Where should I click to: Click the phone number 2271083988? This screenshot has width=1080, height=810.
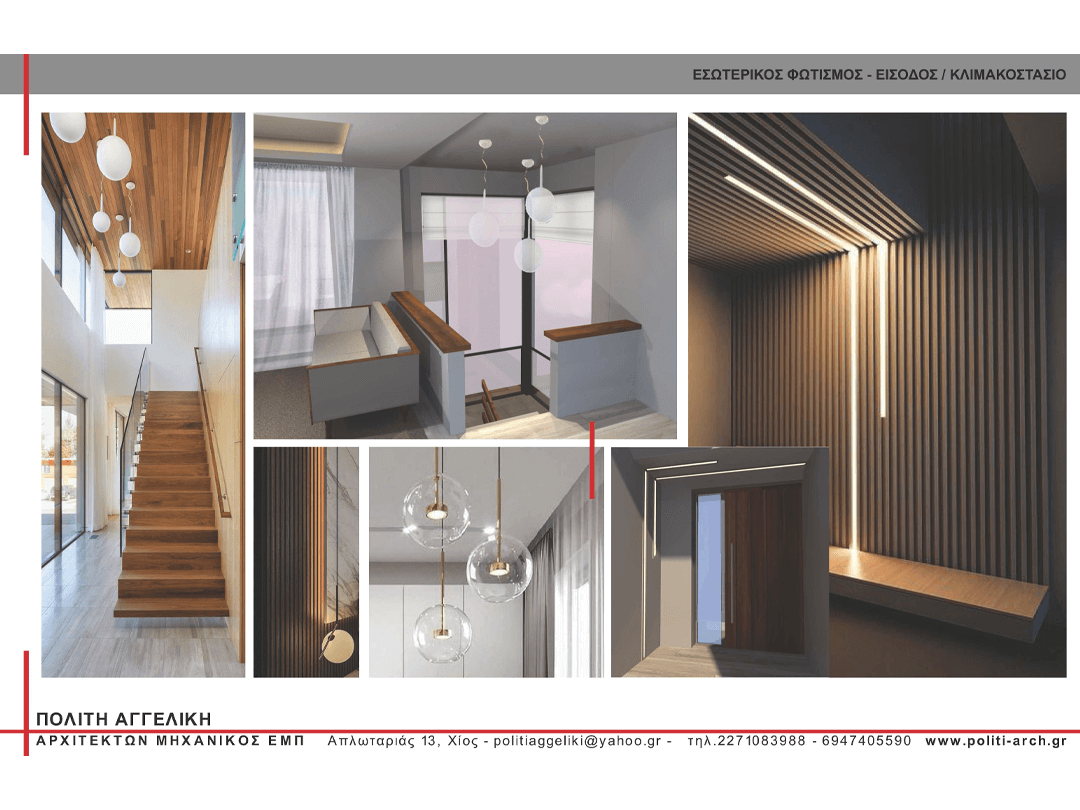click(x=761, y=741)
